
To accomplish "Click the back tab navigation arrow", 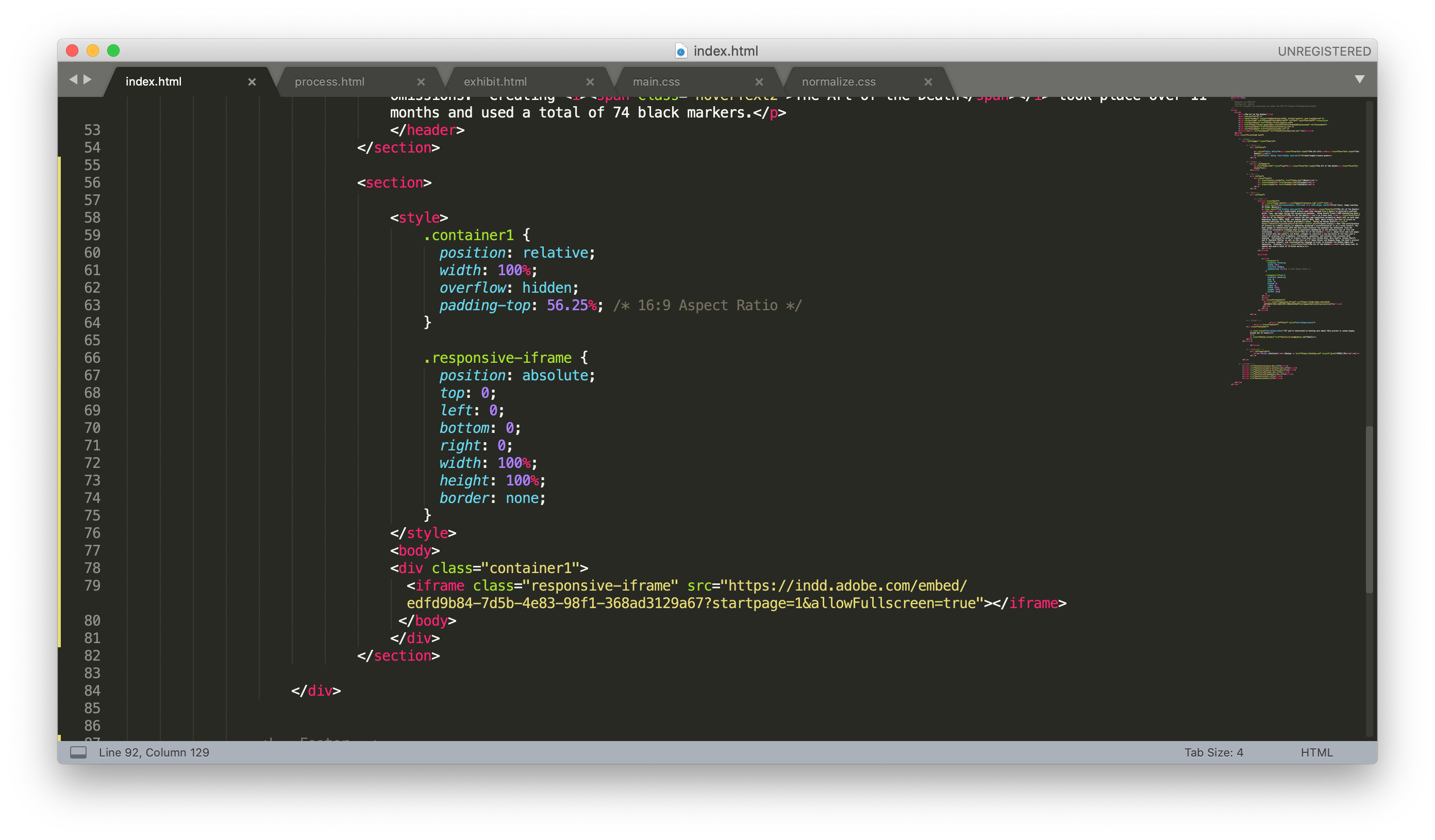I will 73,79.
